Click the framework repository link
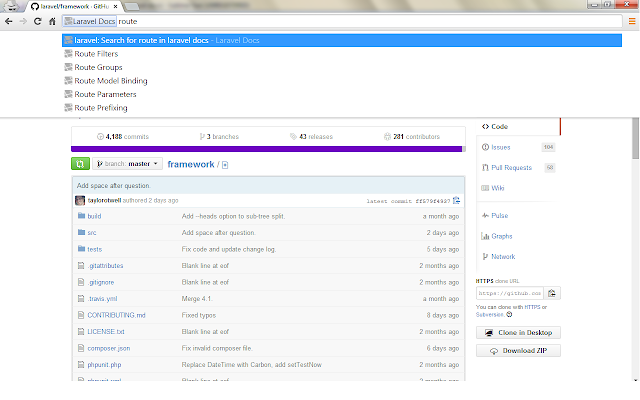Image resolution: width=640 pixels, height=400 pixels. (191, 164)
